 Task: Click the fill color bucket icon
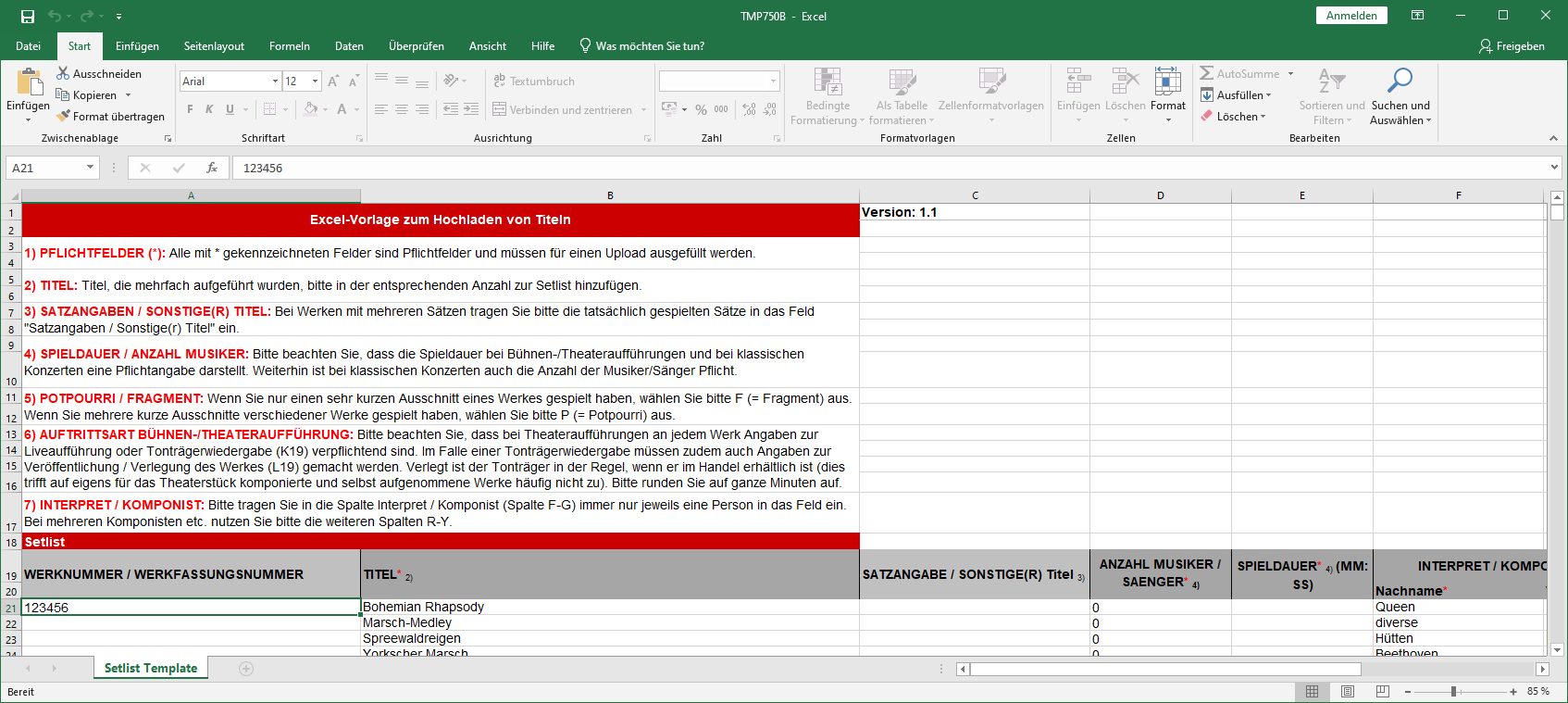coord(310,109)
